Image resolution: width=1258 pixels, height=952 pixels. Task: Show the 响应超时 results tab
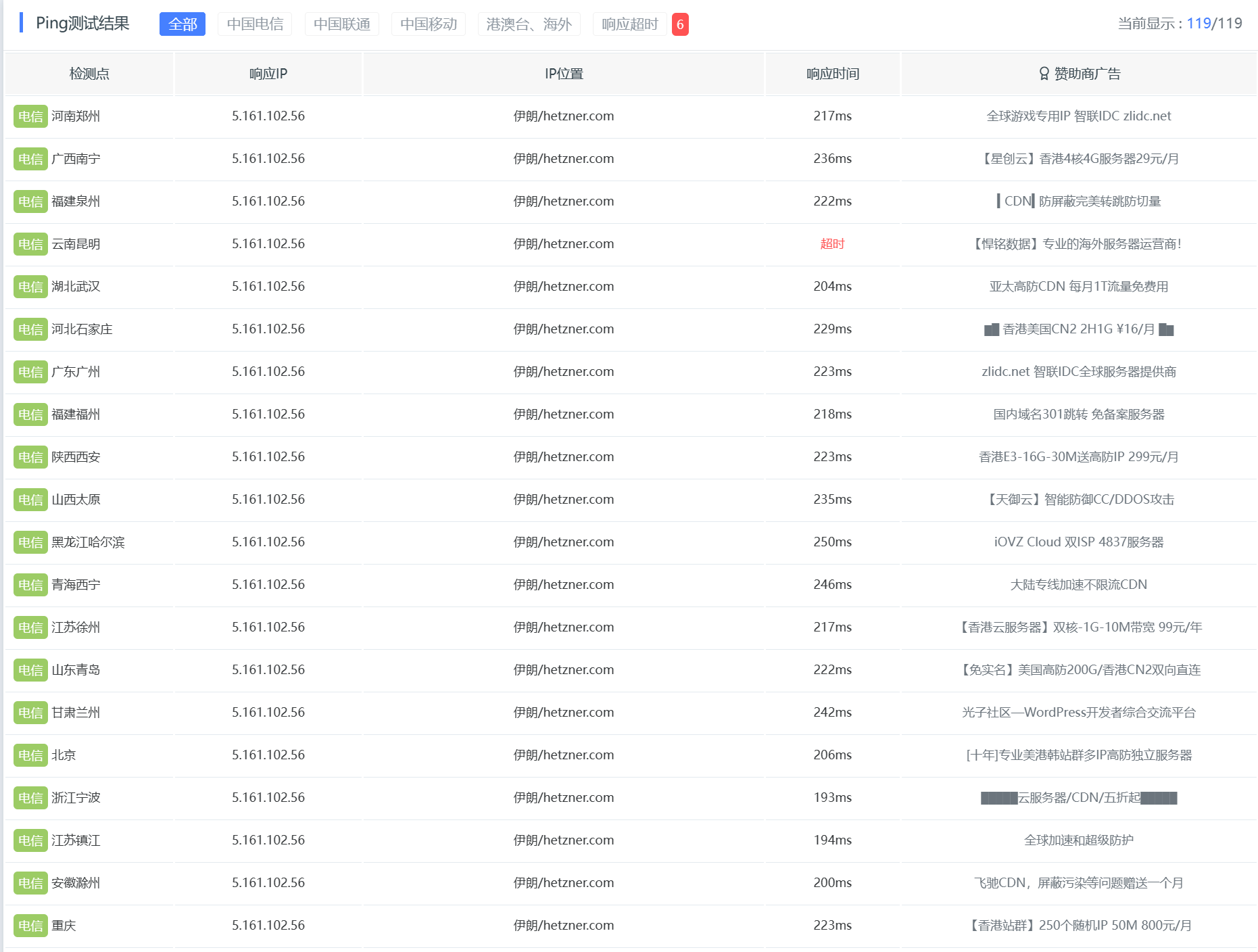[630, 24]
